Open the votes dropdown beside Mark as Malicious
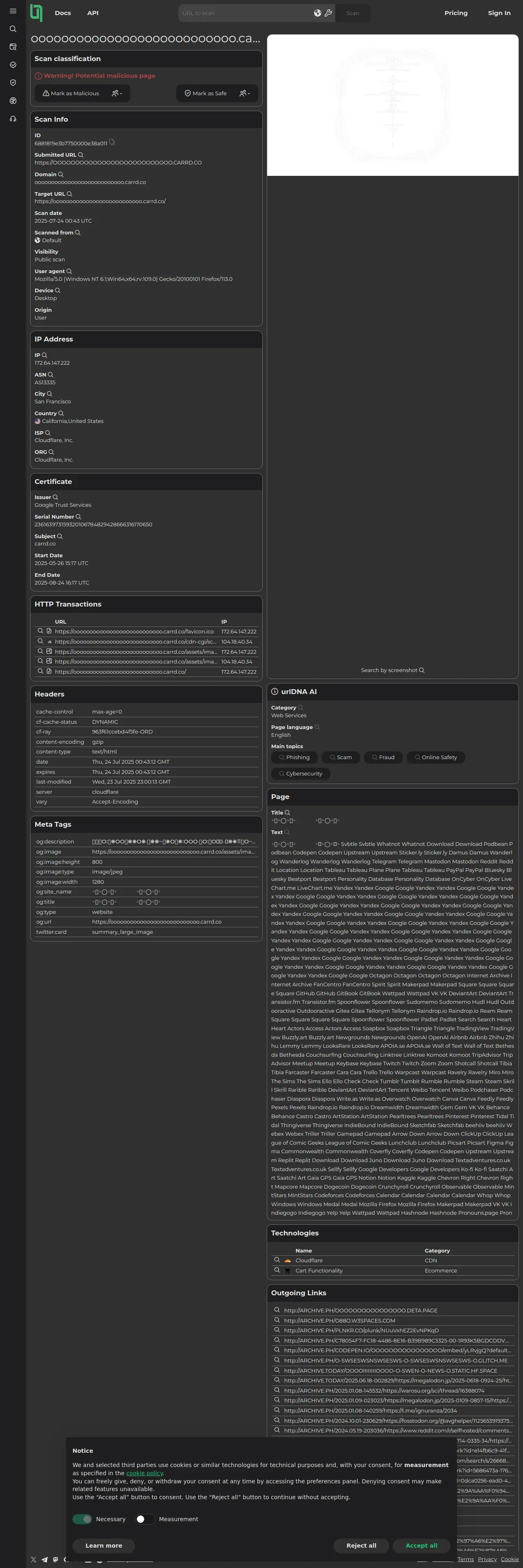523x1568 pixels. coord(117,93)
